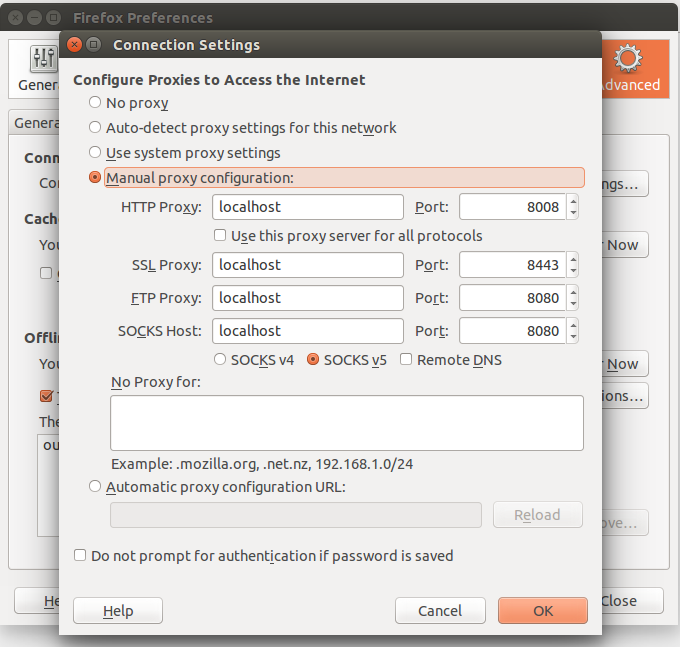Image resolution: width=680 pixels, height=647 pixels.
Task: Select SOCKS v5 option
Action: click(313, 359)
